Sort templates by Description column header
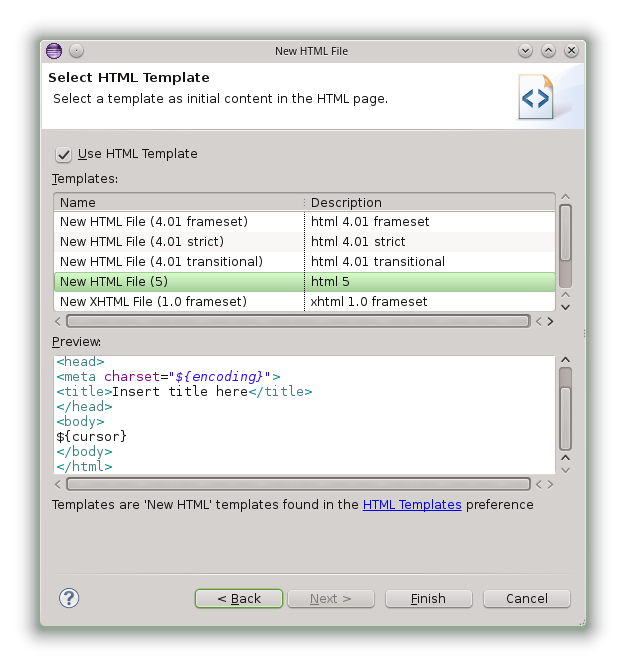This screenshot has width=626, height=666. (x=430, y=203)
